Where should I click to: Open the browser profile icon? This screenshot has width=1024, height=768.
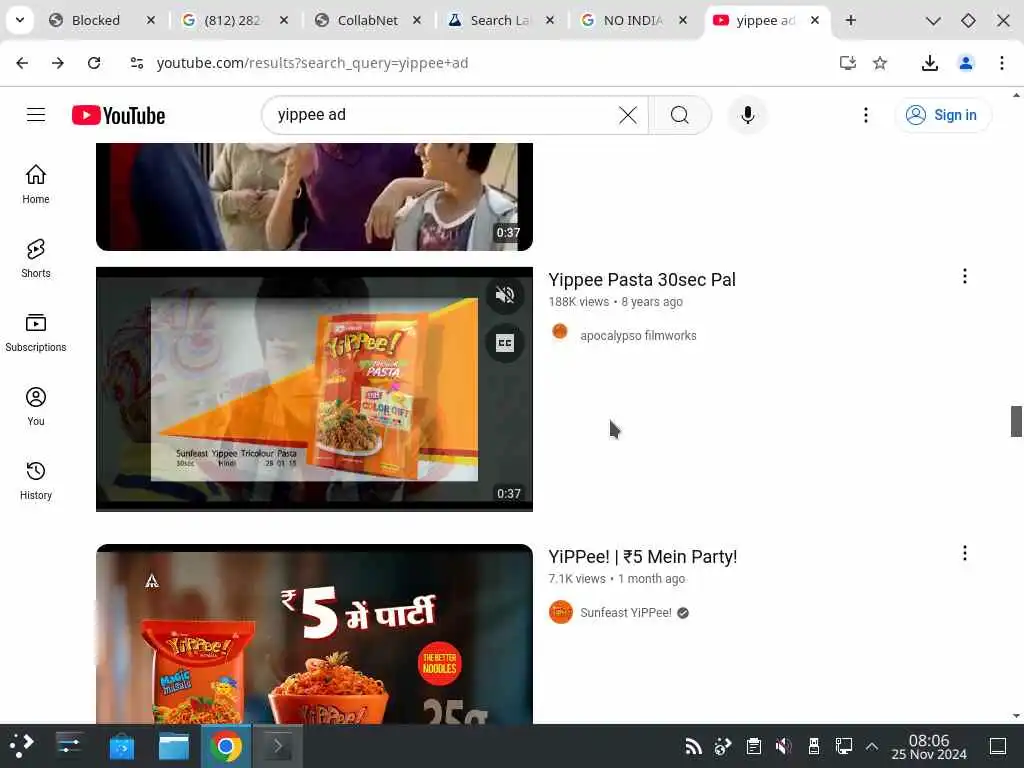click(966, 63)
